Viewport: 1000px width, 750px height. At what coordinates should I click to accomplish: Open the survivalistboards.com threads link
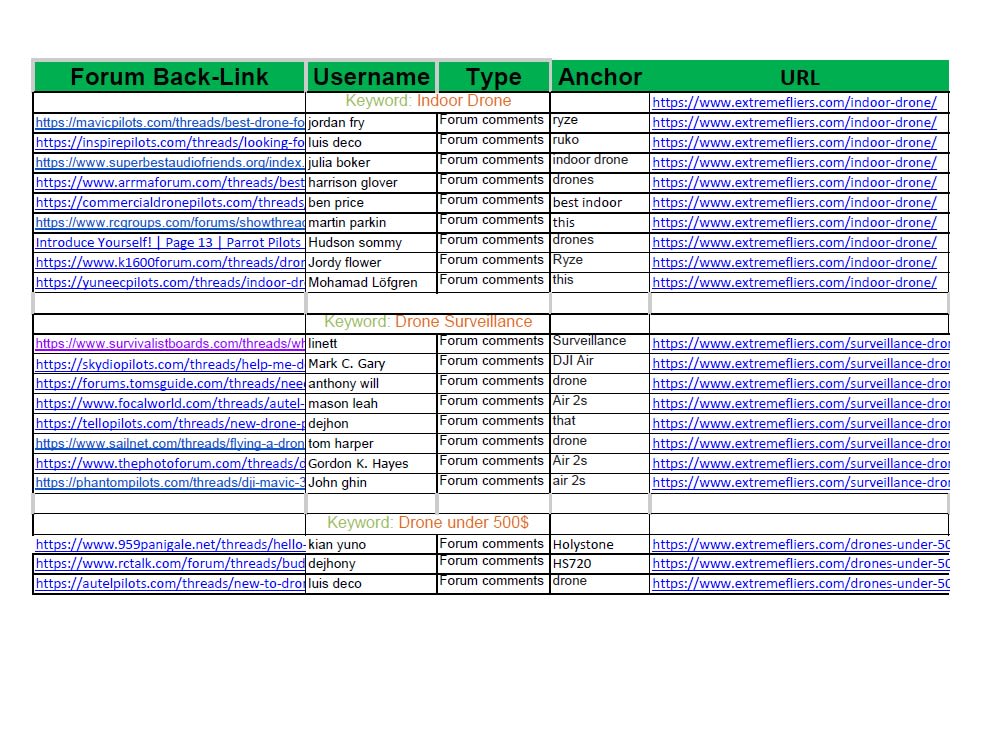(x=170, y=343)
